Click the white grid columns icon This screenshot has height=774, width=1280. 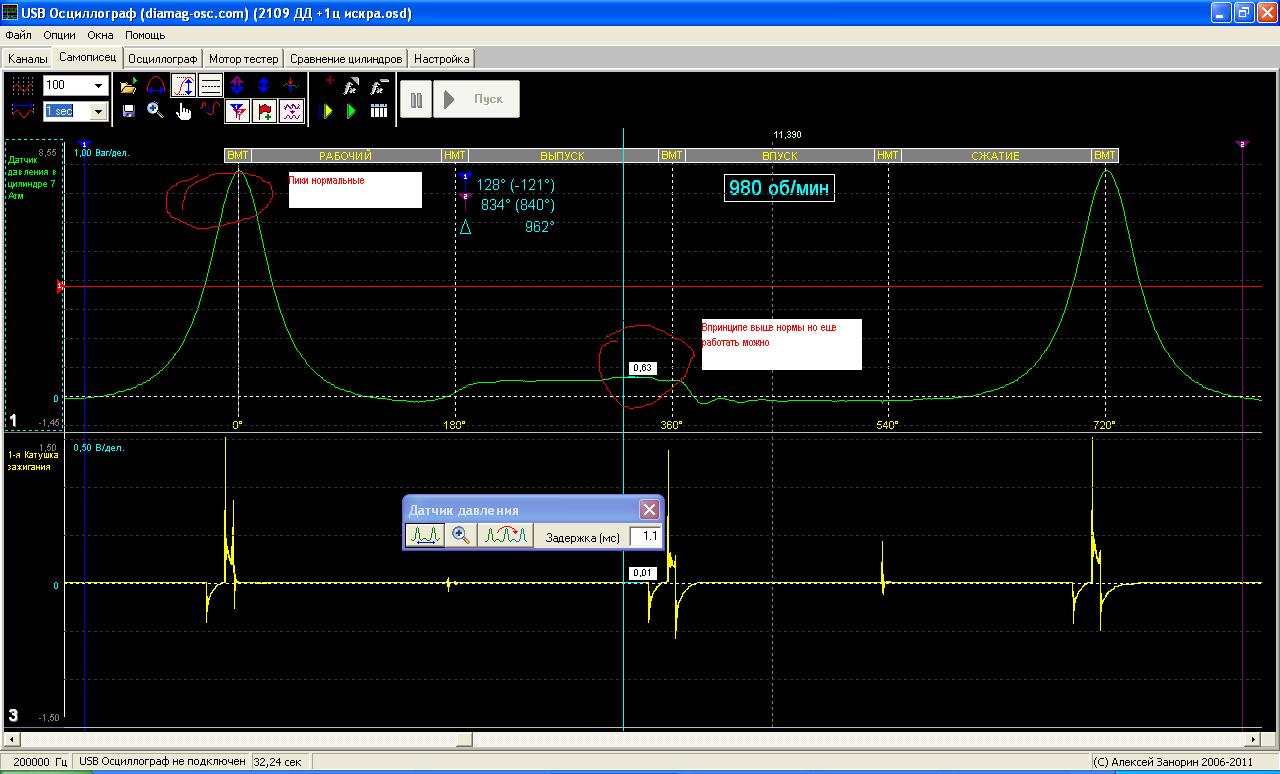coord(379,111)
